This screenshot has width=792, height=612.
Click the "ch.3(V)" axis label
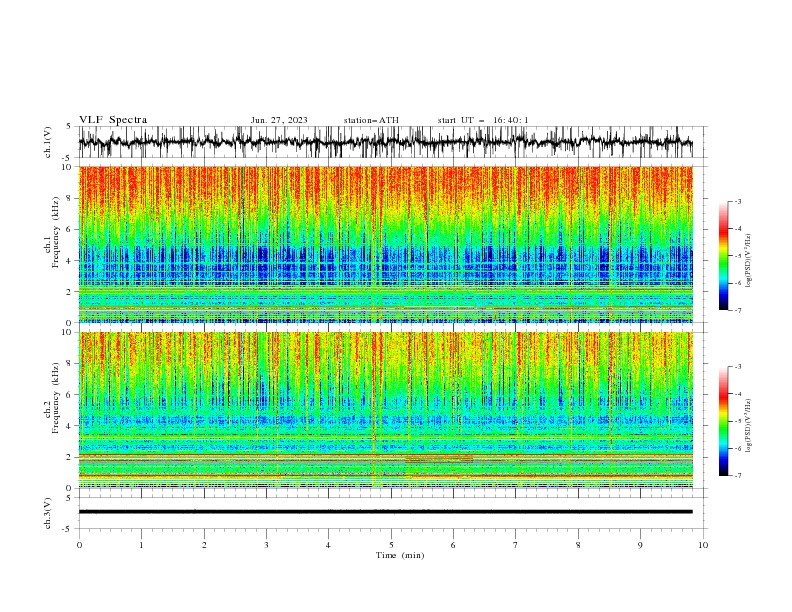48,513
